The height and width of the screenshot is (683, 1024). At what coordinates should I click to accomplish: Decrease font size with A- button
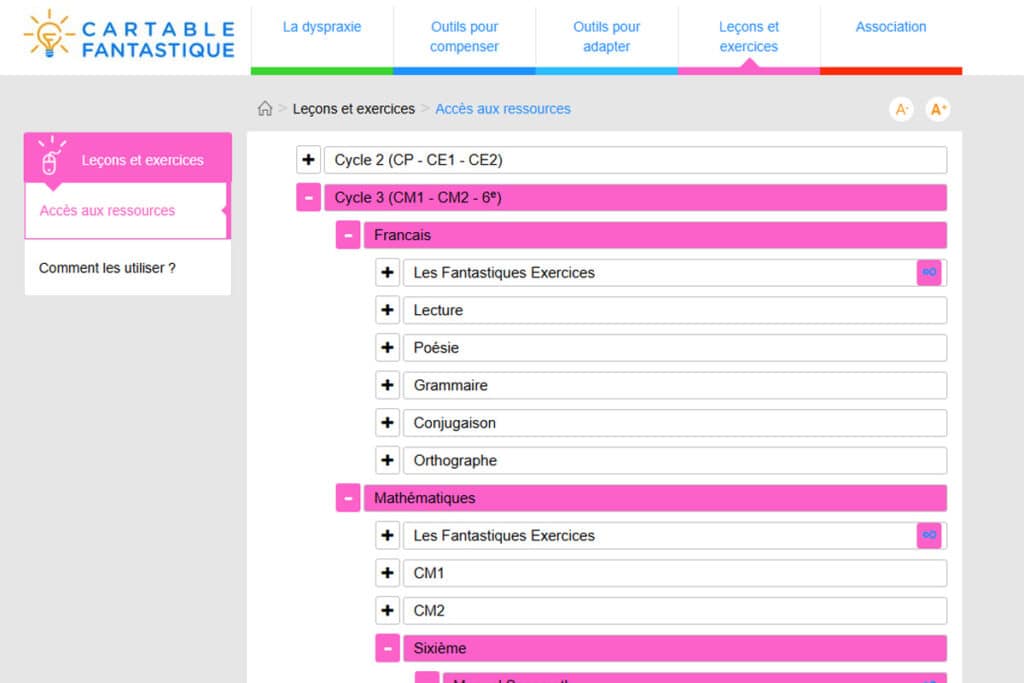coord(902,110)
